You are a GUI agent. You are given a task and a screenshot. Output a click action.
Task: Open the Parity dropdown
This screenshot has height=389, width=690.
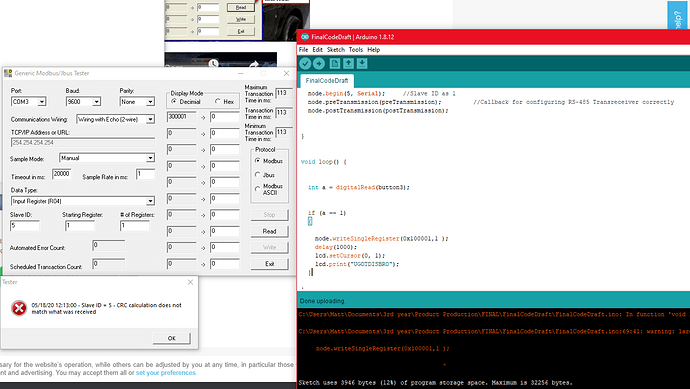(x=150, y=102)
